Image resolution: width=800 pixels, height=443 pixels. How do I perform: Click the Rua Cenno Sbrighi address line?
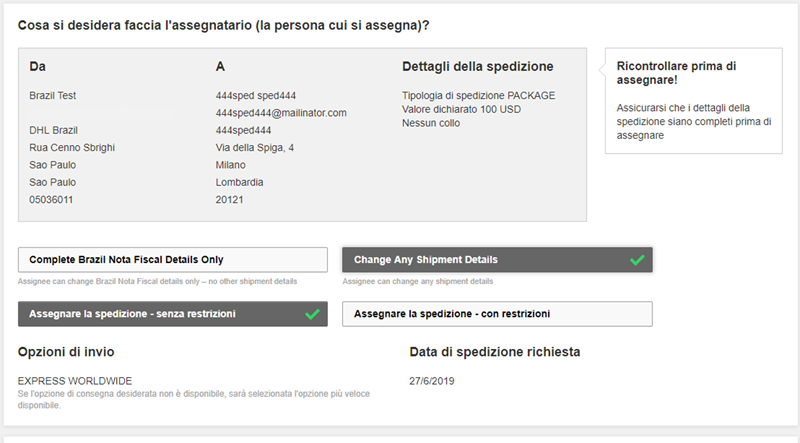click(72, 147)
